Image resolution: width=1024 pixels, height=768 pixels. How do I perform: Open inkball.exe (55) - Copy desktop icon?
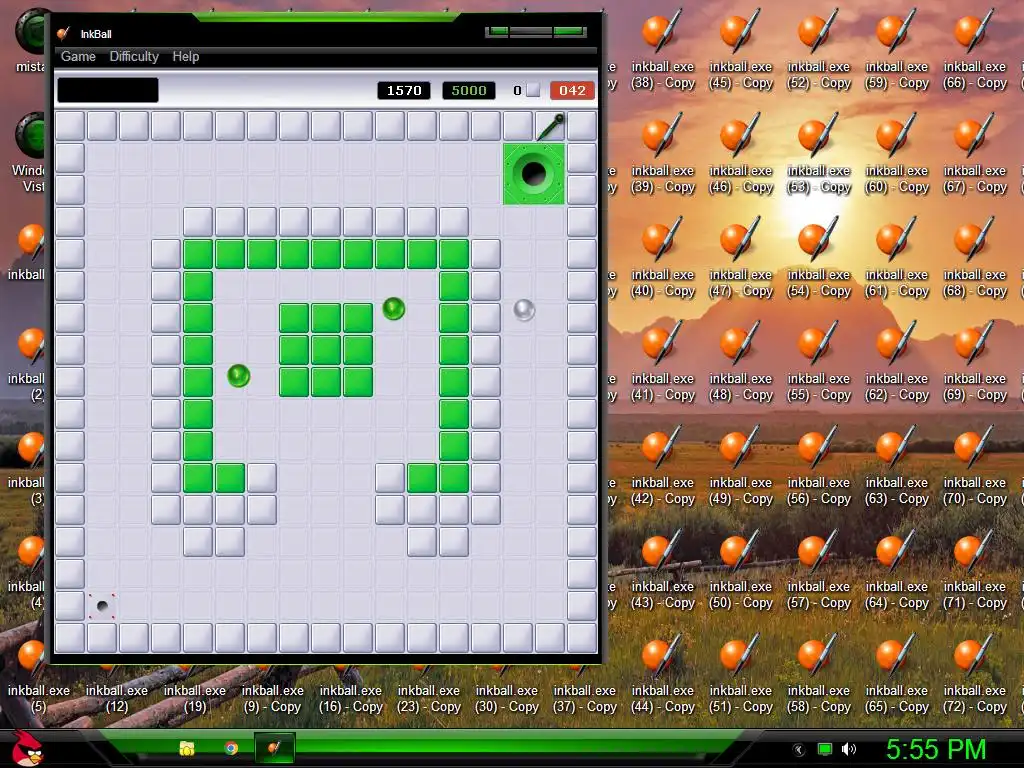point(818,362)
